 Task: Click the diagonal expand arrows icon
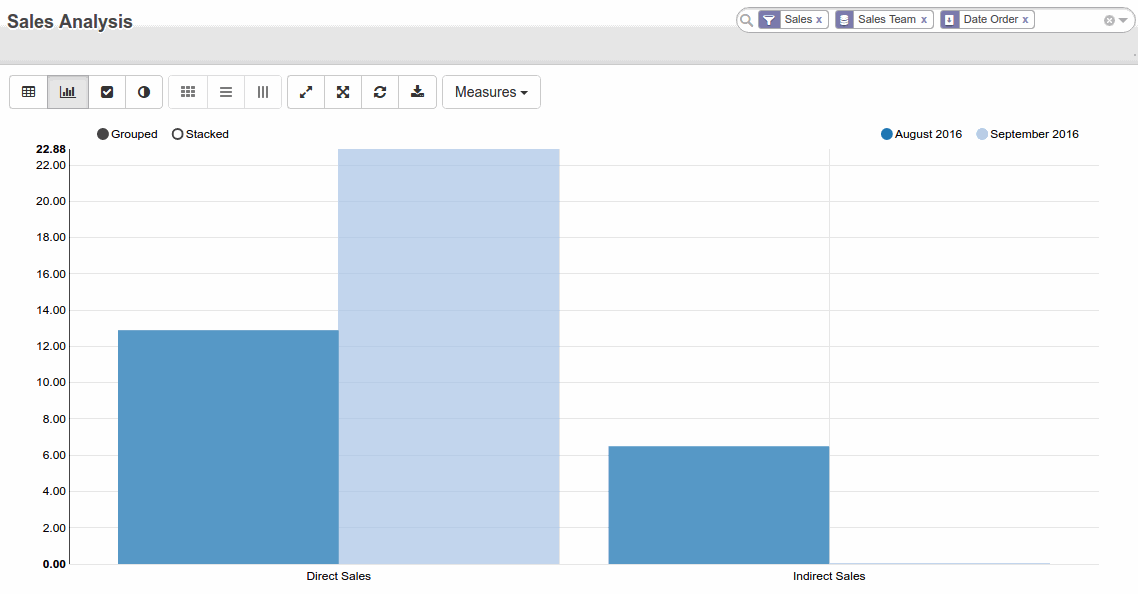[x=306, y=92]
